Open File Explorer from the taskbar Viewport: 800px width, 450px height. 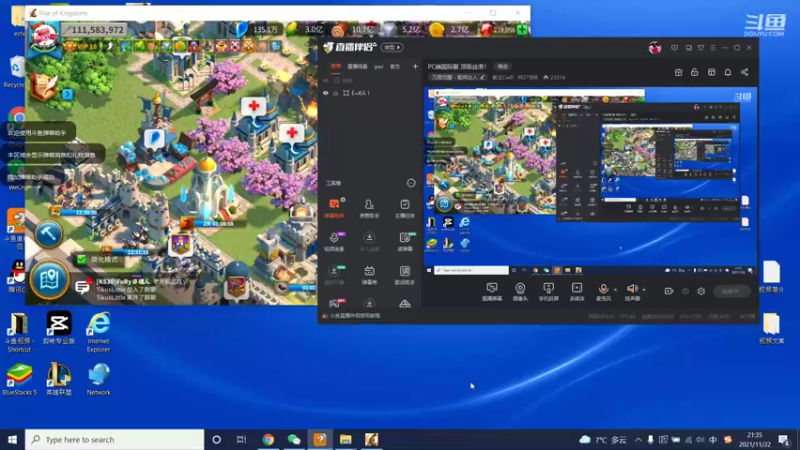pos(346,440)
